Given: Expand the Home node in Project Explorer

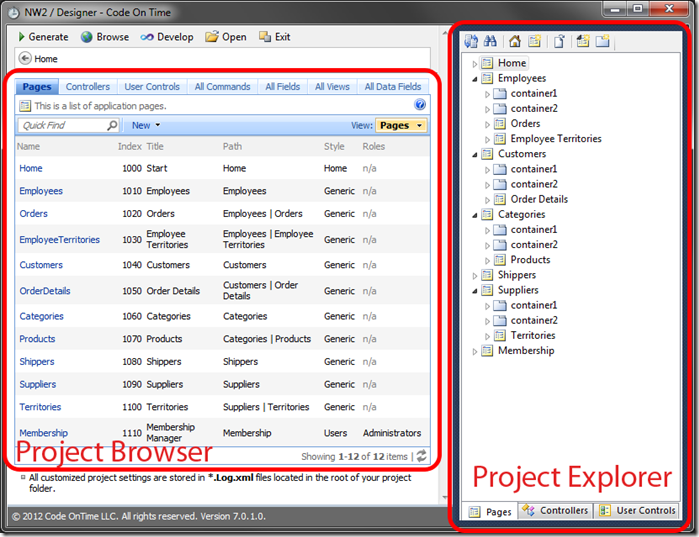Looking at the screenshot, I should coord(474,64).
